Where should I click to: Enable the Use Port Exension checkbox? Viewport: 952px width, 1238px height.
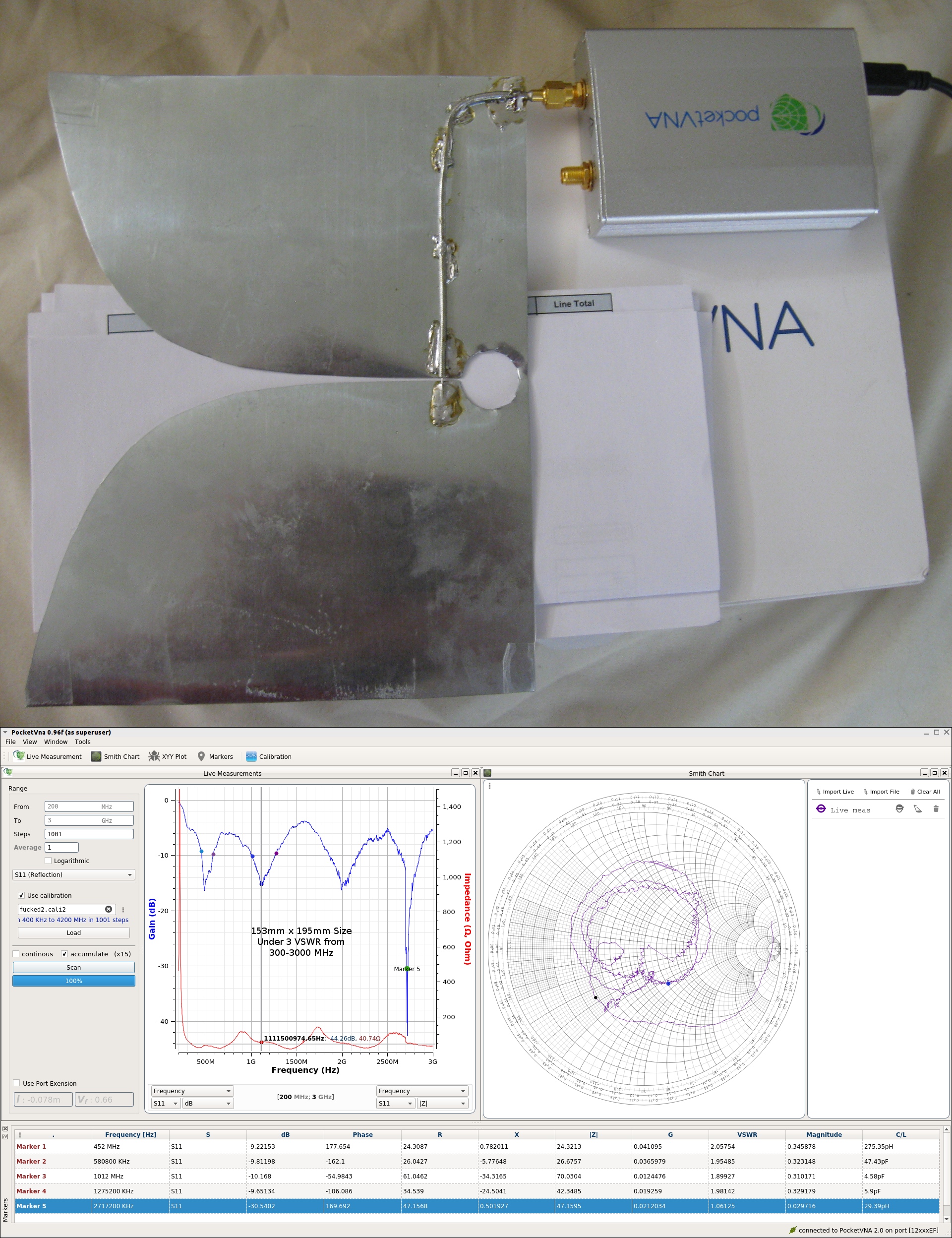click(16, 1083)
